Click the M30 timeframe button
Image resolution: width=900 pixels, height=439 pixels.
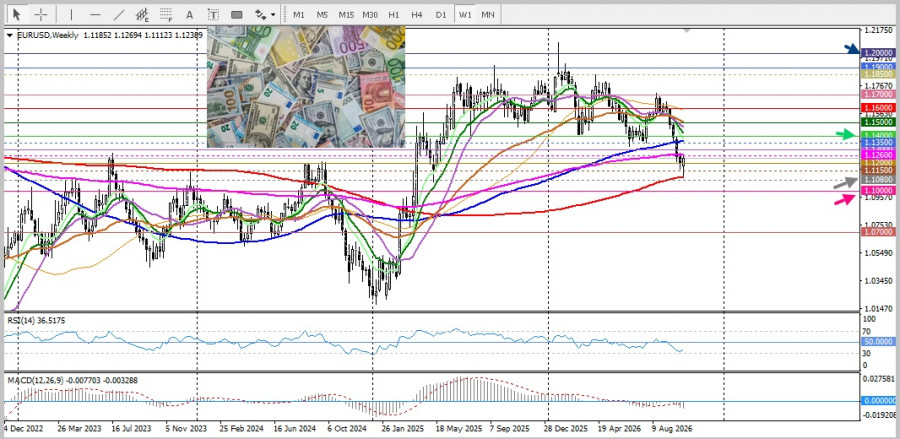[370, 14]
